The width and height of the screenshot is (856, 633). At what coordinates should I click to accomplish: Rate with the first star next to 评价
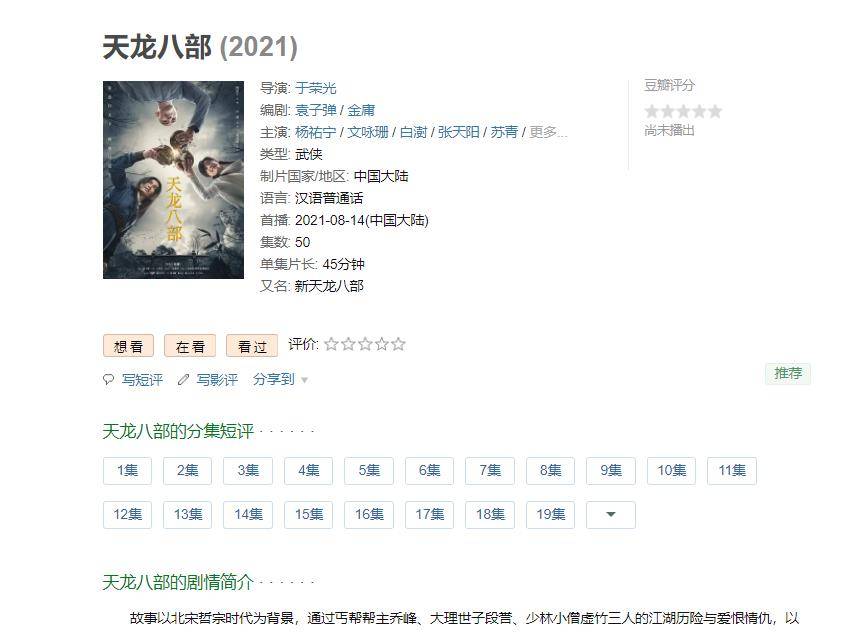tap(331, 344)
